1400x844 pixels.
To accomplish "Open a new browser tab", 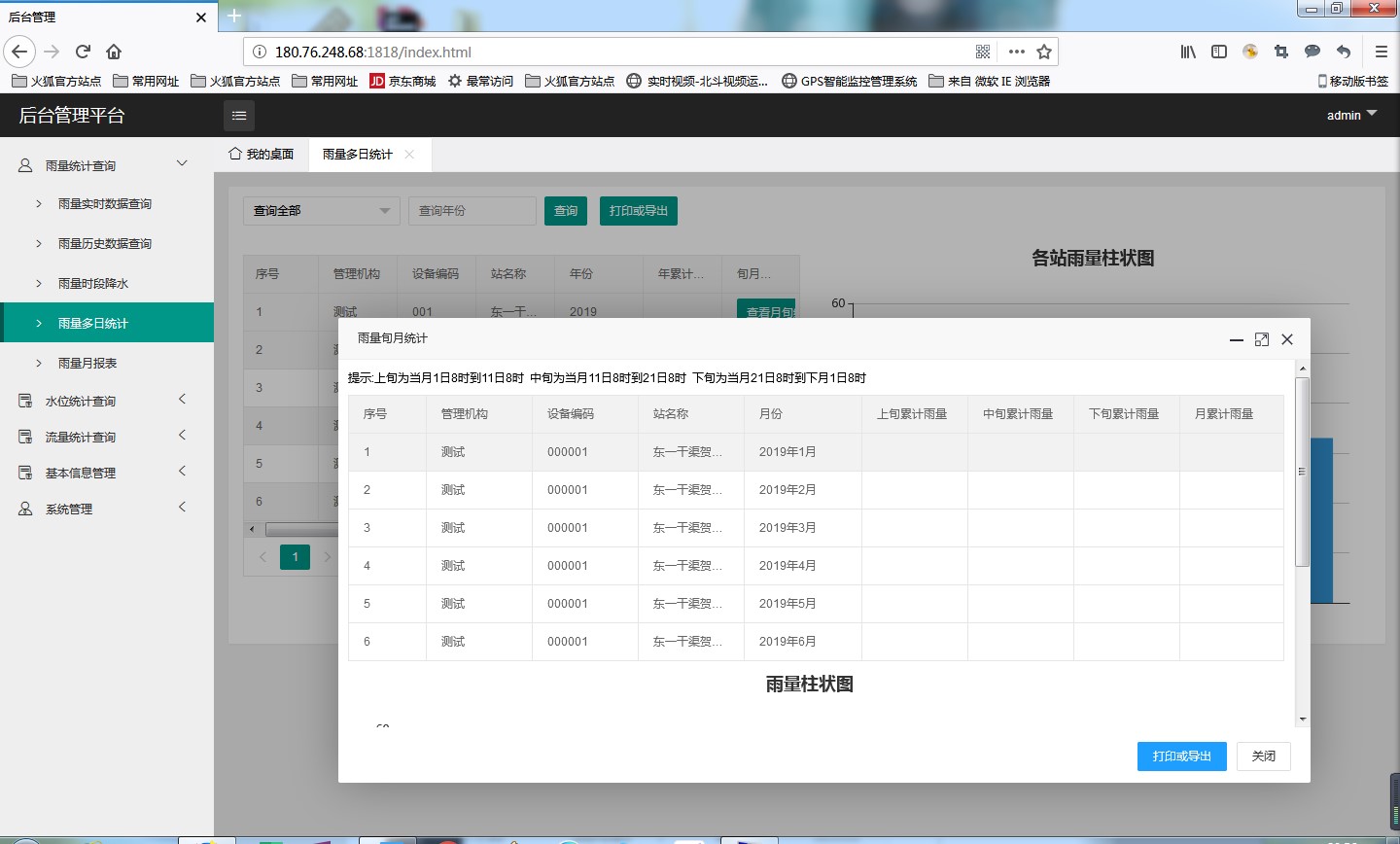I will [234, 16].
